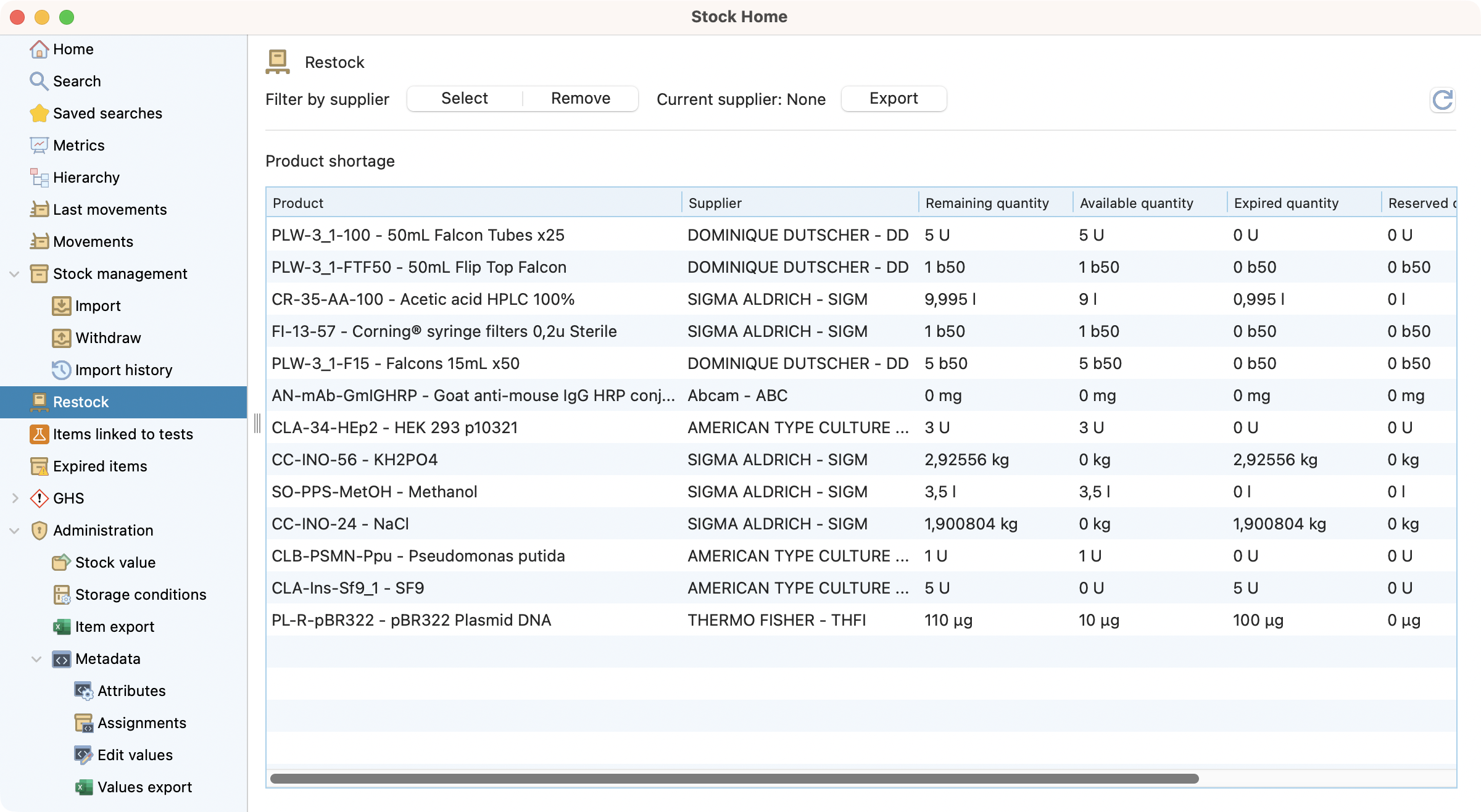Click the horizontal table scrollbar
1481x812 pixels.
click(x=734, y=779)
